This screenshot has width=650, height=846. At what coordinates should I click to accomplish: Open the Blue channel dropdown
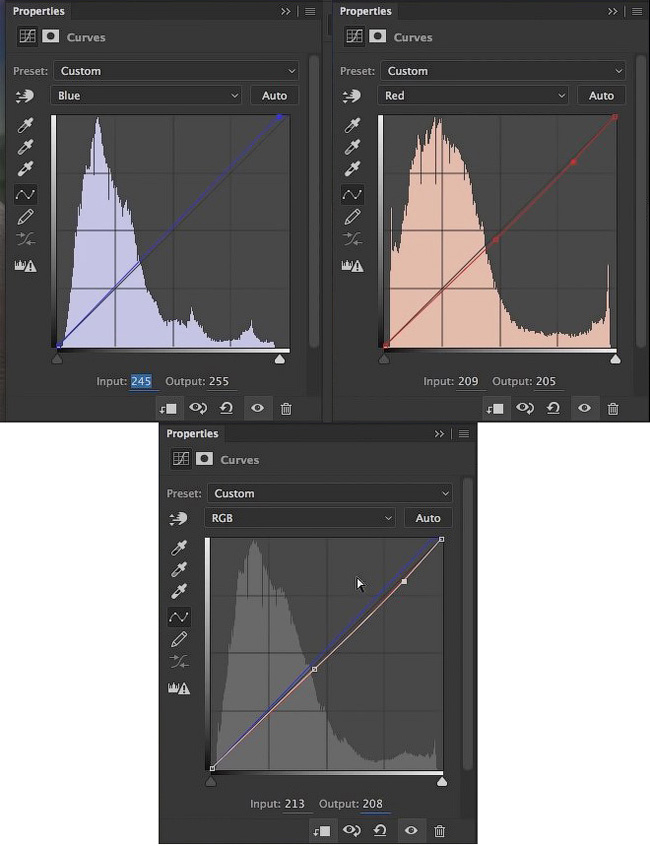pos(146,95)
